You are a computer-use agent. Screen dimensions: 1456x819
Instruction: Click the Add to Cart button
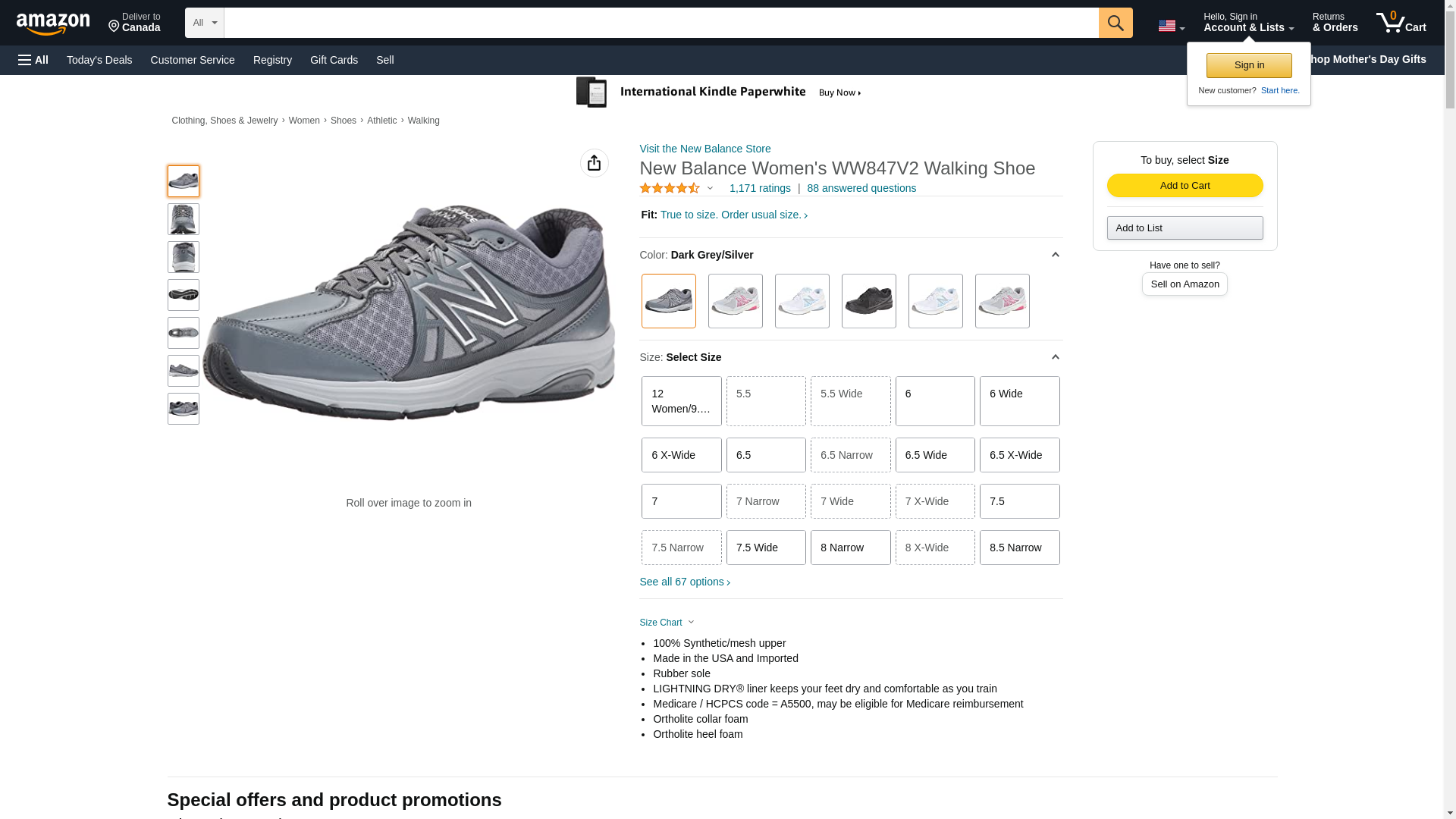click(x=1185, y=186)
